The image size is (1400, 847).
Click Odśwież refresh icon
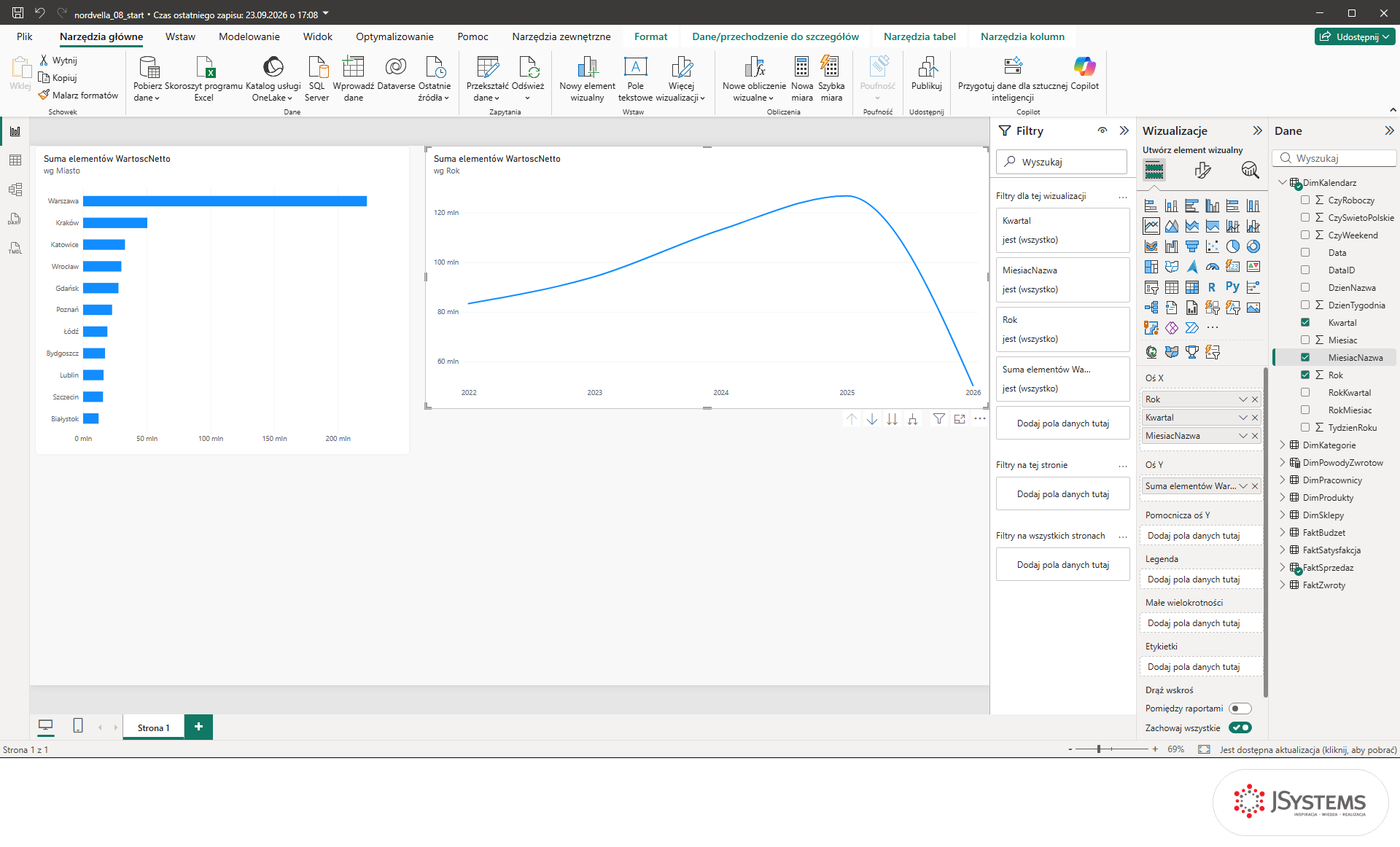(x=528, y=68)
